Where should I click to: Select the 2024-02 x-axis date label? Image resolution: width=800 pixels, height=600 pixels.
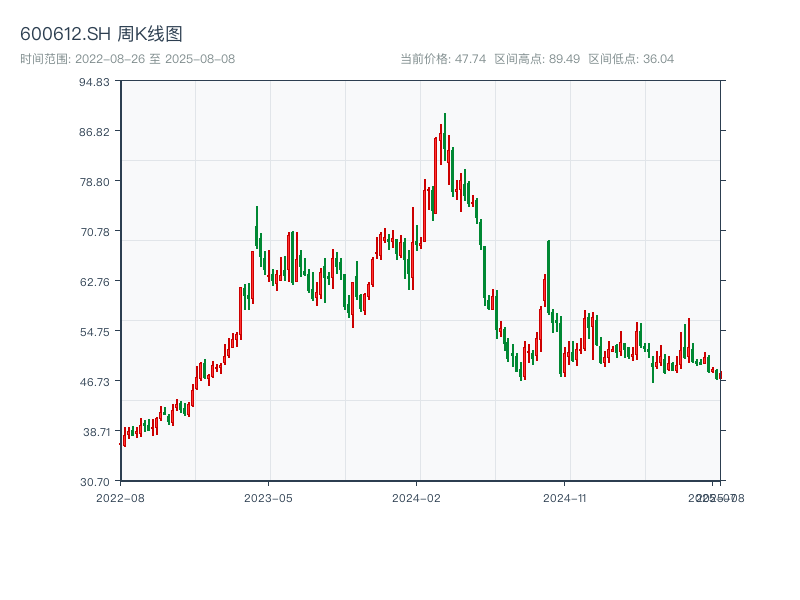pyautogui.click(x=417, y=497)
